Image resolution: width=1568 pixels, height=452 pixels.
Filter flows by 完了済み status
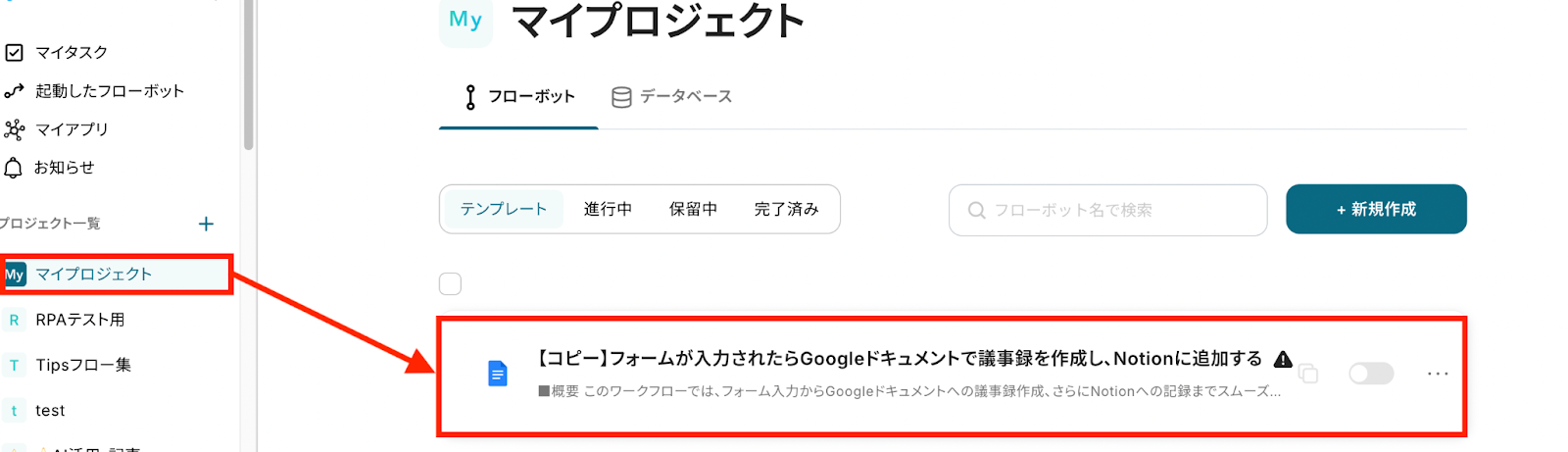pos(786,209)
